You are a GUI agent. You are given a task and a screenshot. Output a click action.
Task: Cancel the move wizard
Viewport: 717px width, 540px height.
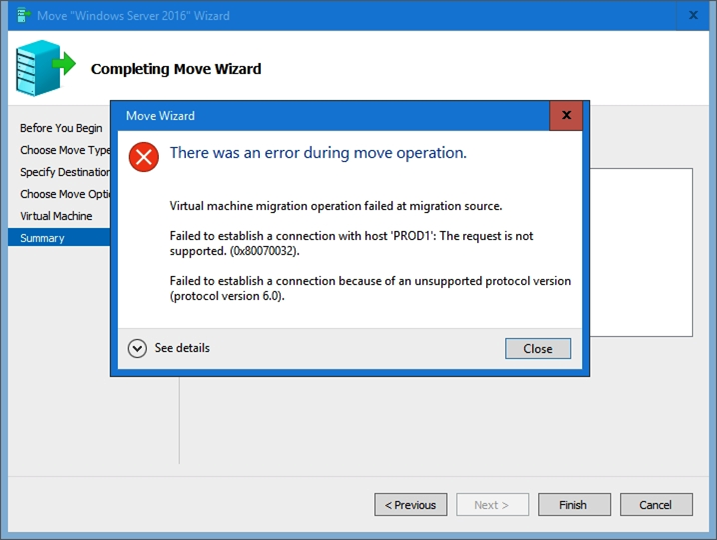click(656, 505)
